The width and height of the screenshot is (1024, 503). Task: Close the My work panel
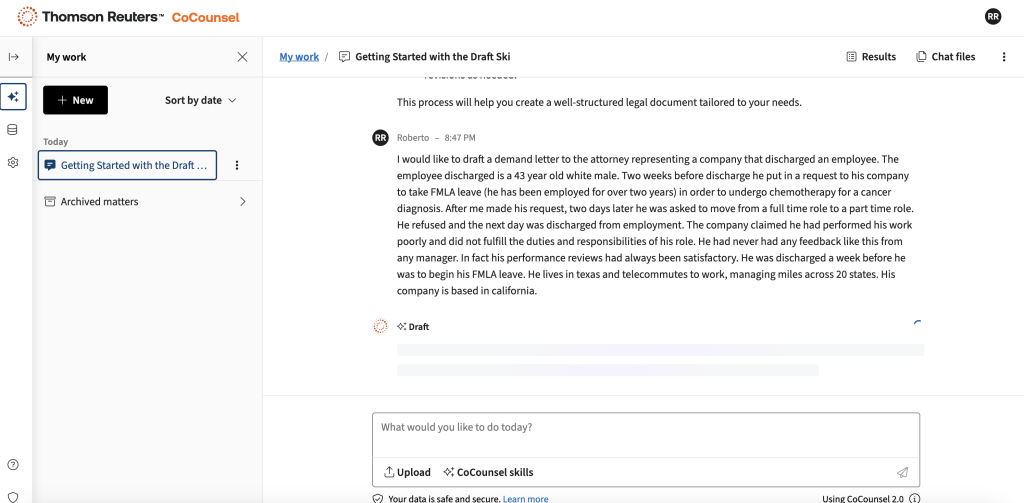point(242,57)
